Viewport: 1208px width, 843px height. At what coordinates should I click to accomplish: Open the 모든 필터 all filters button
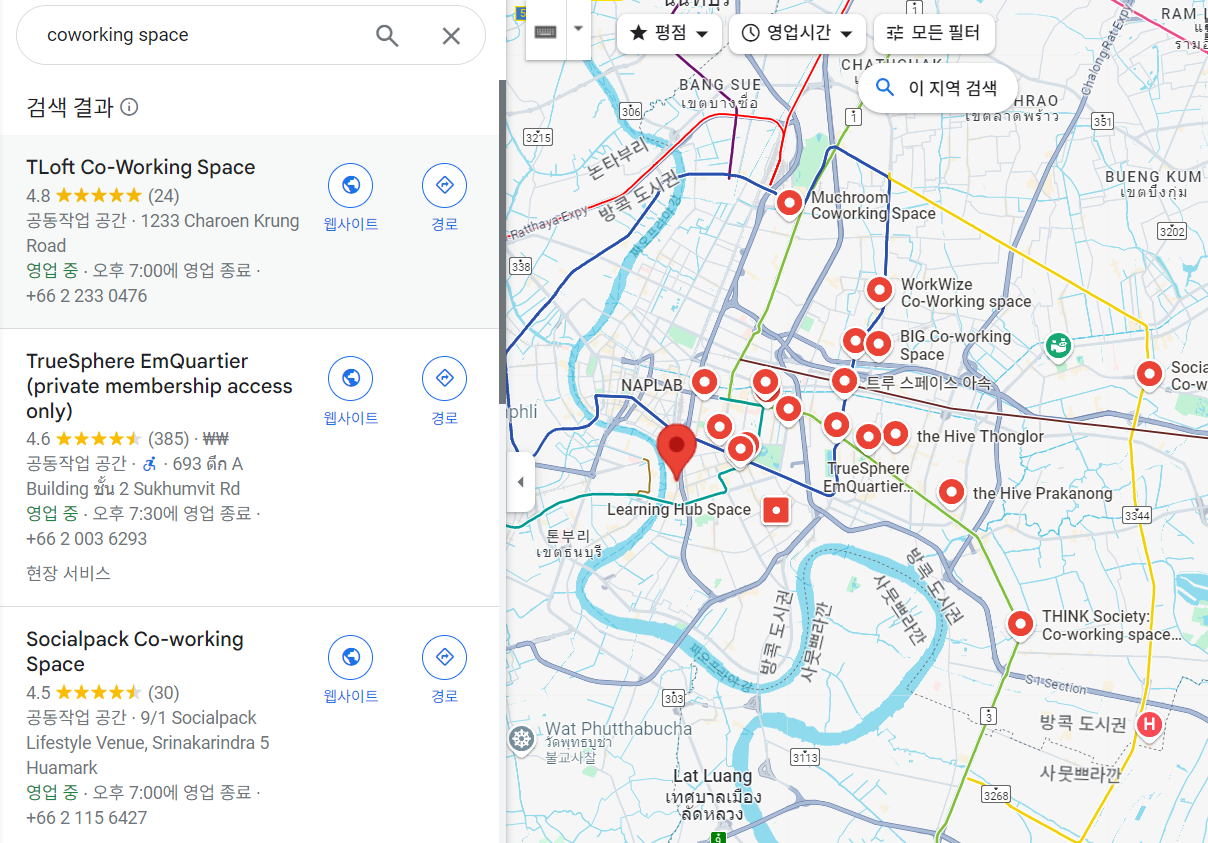click(x=934, y=33)
